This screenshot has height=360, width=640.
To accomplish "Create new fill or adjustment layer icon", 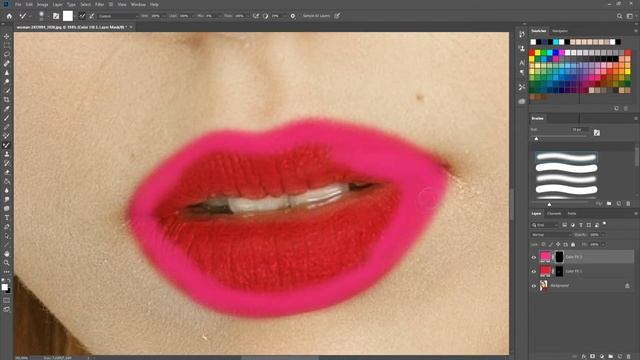I will (602, 356).
